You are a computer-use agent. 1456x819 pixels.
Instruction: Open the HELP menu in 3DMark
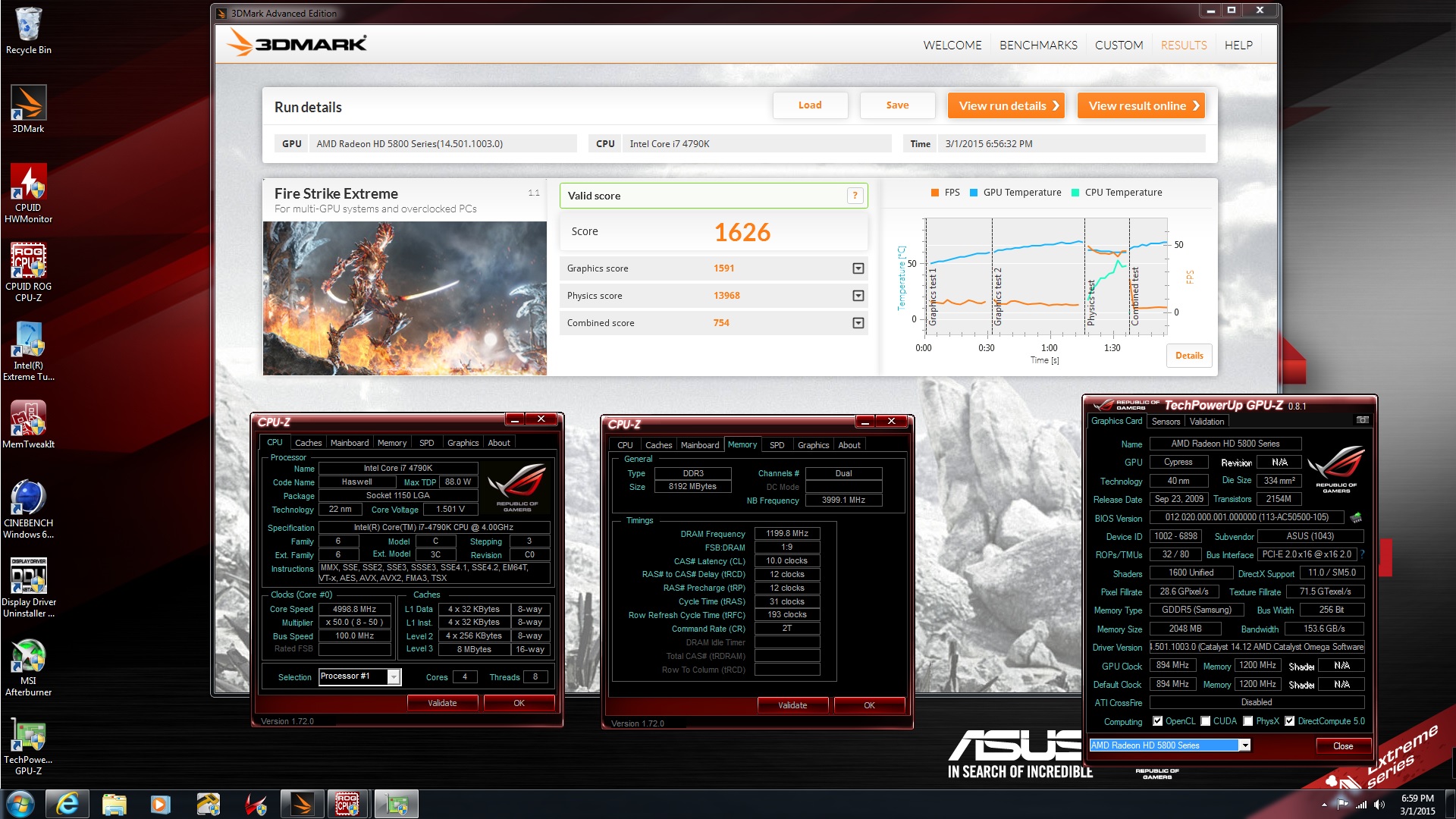point(1238,45)
